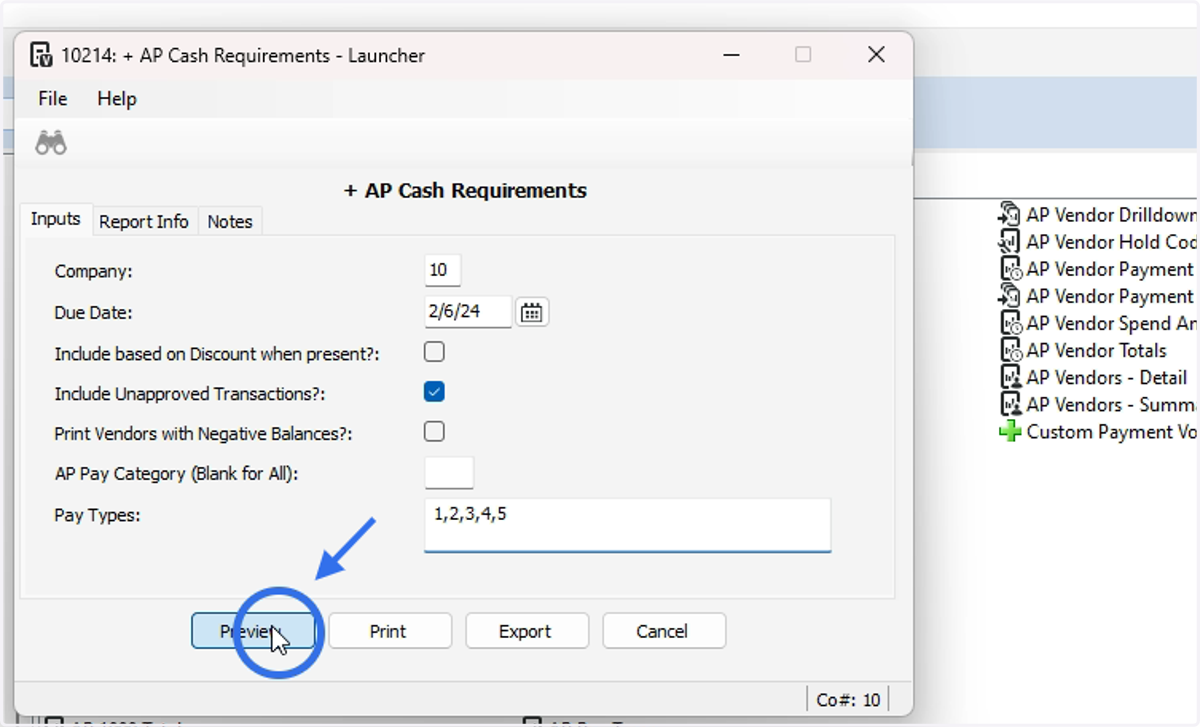Click the AP Vendor Spend report icon
Viewport: 1200px width, 727px height.
[x=1010, y=323]
